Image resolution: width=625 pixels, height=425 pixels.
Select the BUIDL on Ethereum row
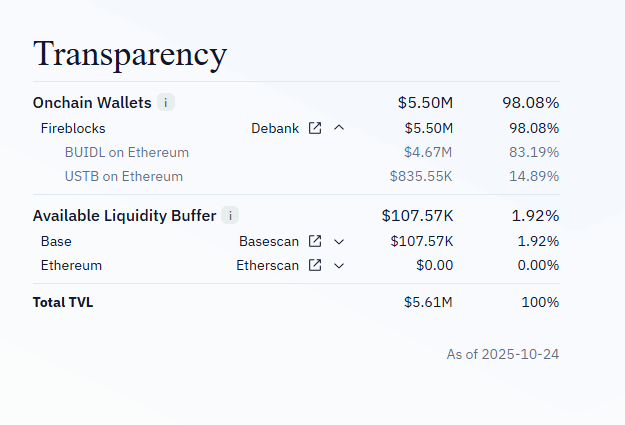[x=127, y=152]
